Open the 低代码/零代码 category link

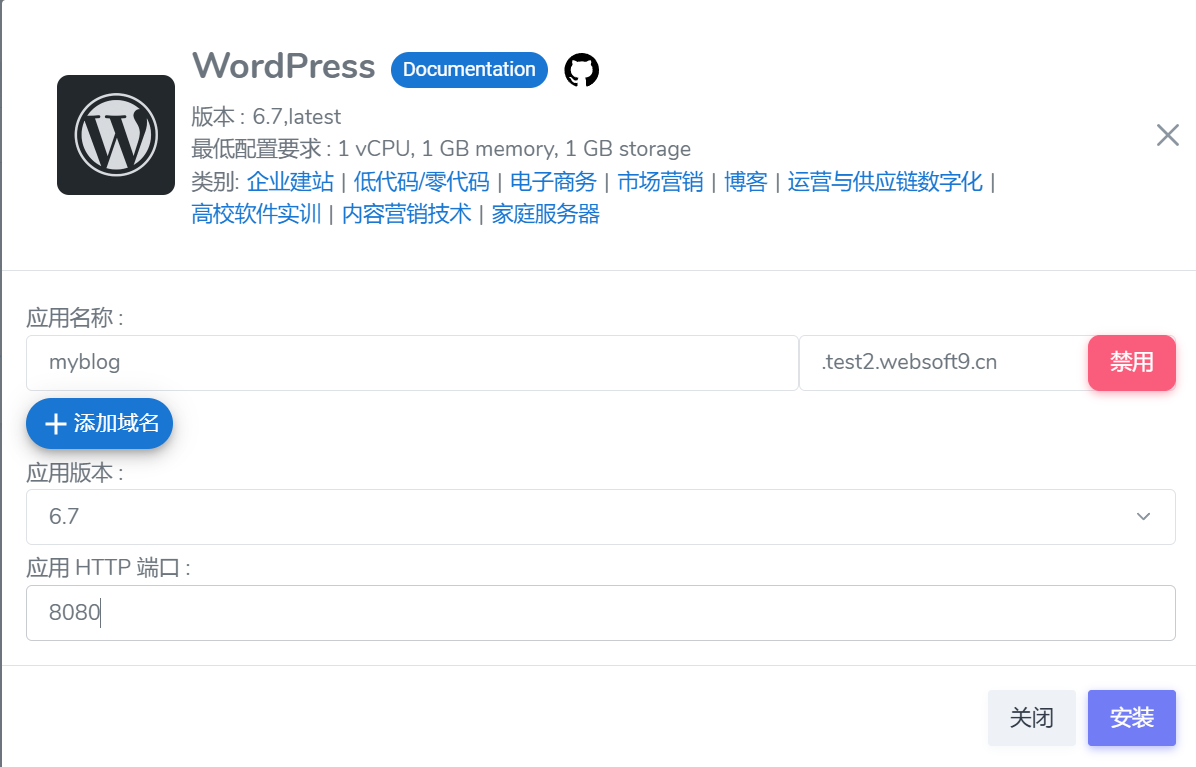(420, 181)
